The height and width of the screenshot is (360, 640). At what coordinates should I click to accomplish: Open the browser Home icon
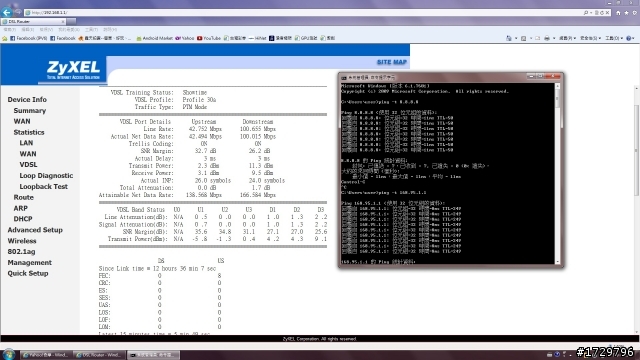618,13
